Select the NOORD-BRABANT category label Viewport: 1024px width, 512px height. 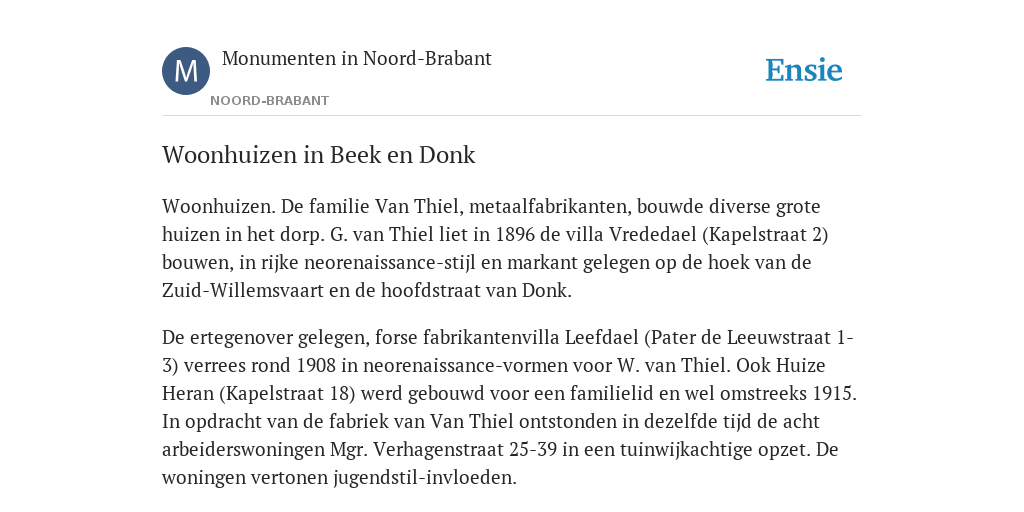click(x=270, y=101)
